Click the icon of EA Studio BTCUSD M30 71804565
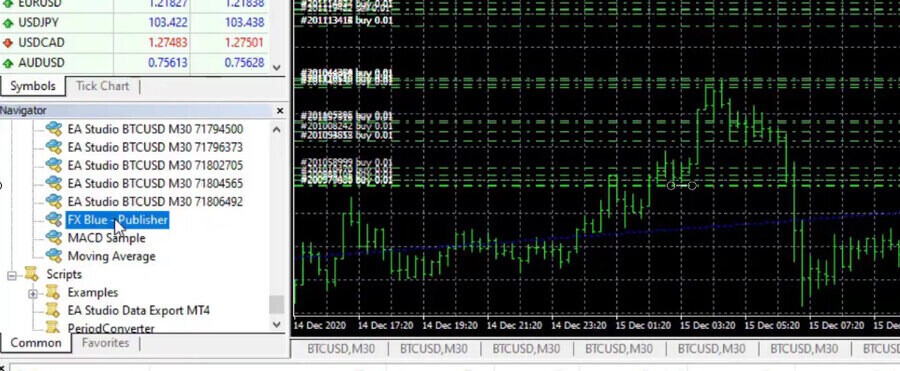 pyautogui.click(x=53, y=184)
